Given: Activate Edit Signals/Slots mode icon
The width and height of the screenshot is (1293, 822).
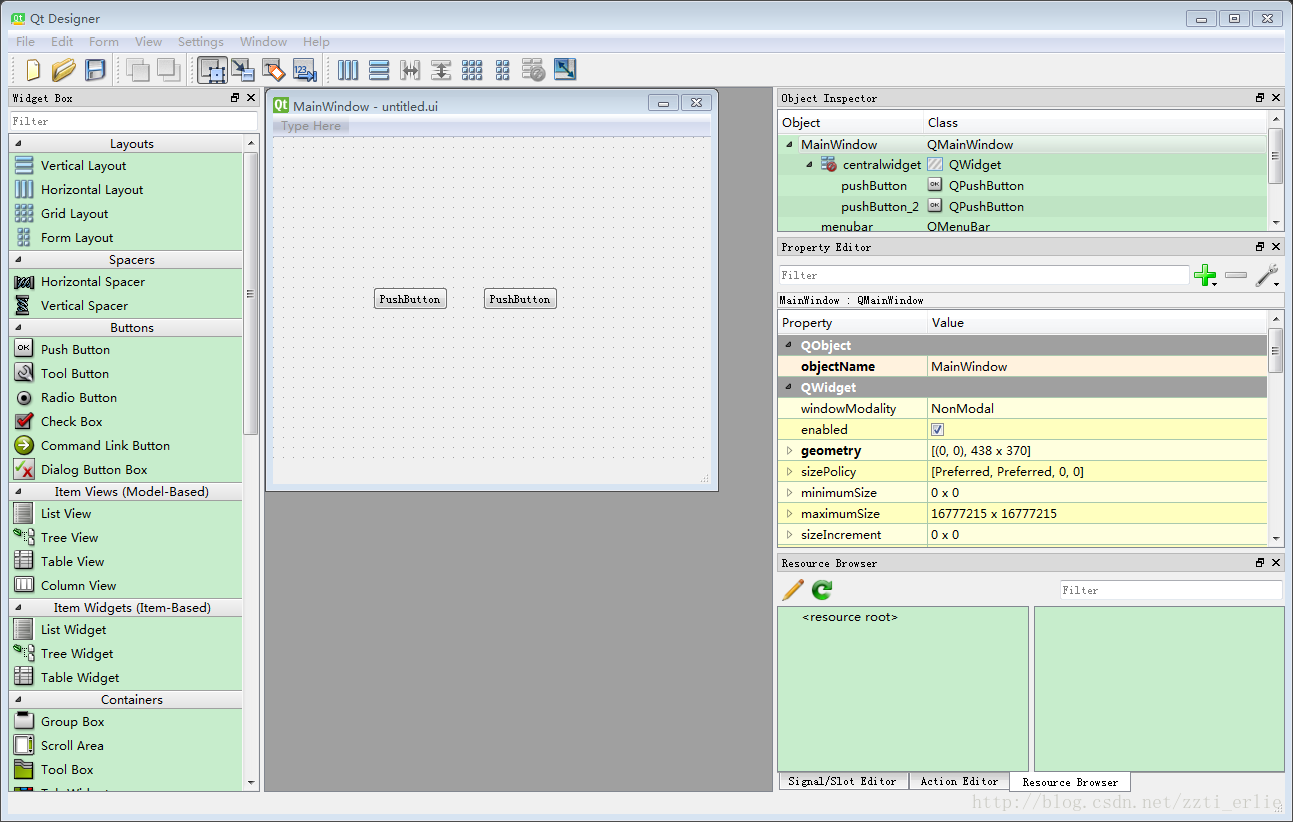Looking at the screenshot, I should click(x=242, y=70).
